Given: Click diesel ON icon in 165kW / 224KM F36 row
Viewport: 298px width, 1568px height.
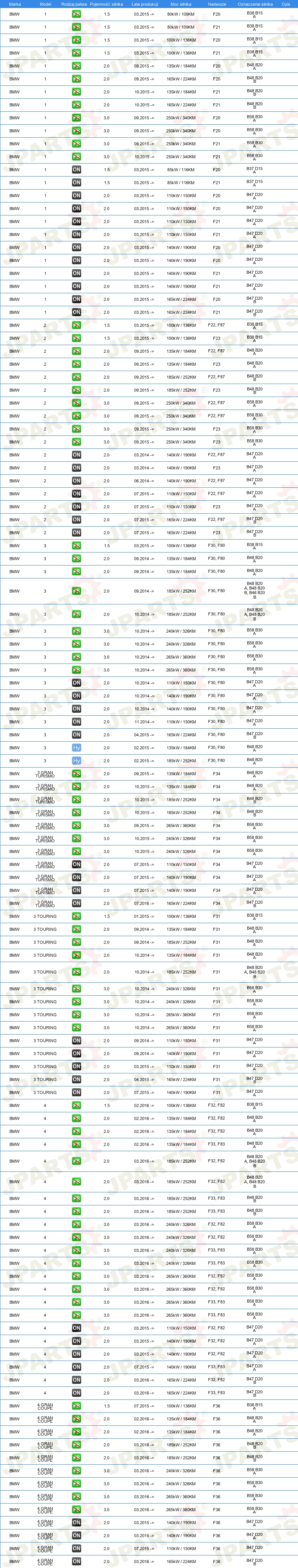Looking at the screenshot, I should 76,1561.
